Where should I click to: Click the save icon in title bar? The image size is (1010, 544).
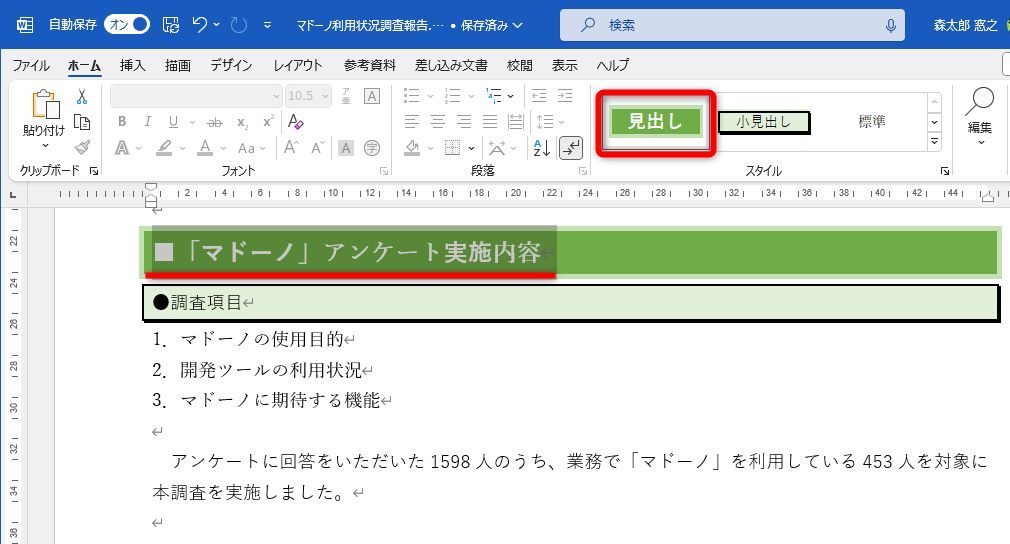[x=171, y=25]
